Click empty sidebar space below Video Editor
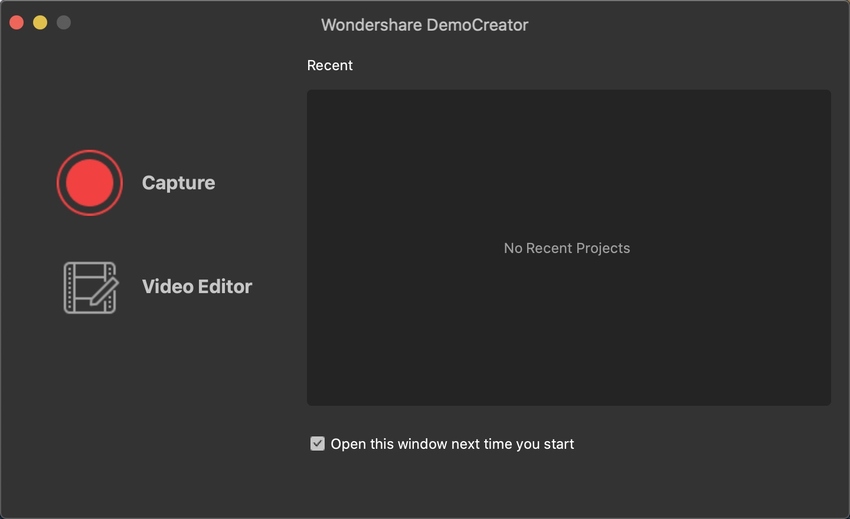The image size is (850, 519). point(150,400)
